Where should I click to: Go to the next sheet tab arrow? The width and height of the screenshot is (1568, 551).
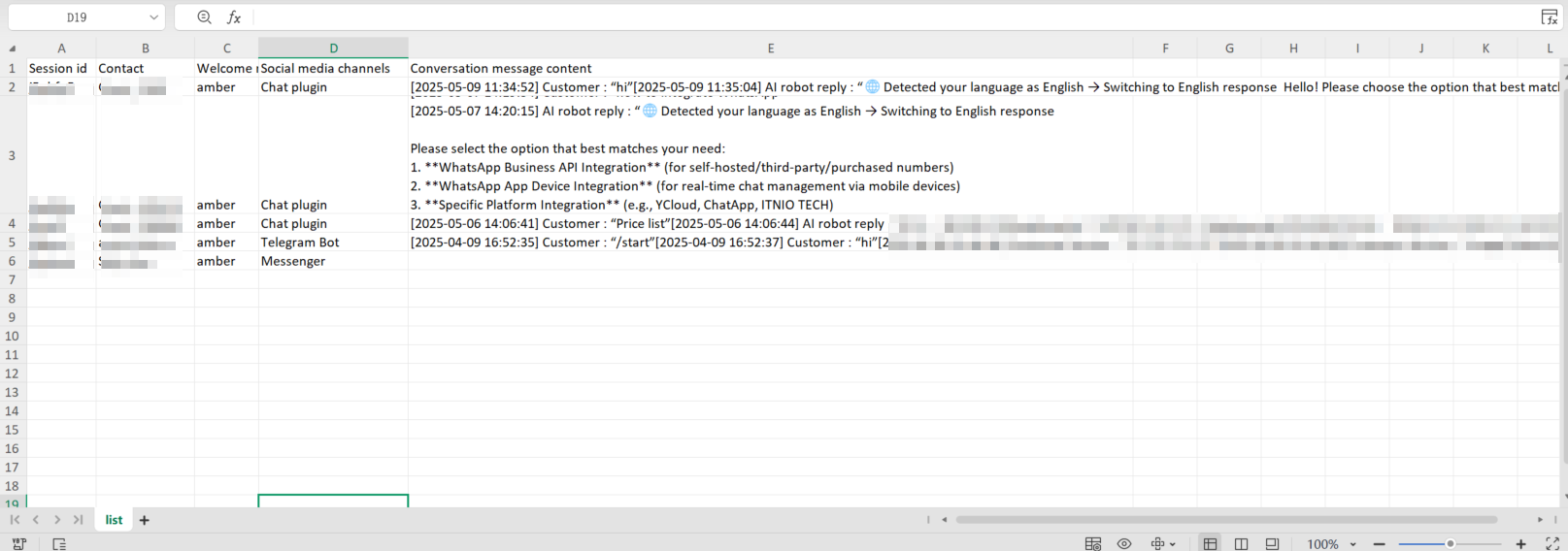coord(57,520)
